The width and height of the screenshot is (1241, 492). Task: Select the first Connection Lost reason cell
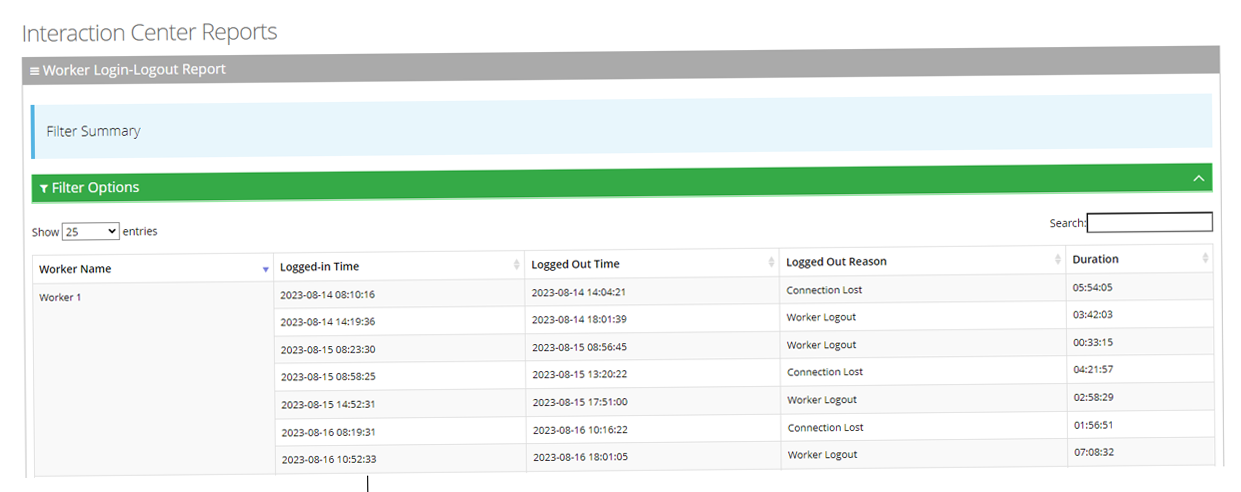(824, 290)
